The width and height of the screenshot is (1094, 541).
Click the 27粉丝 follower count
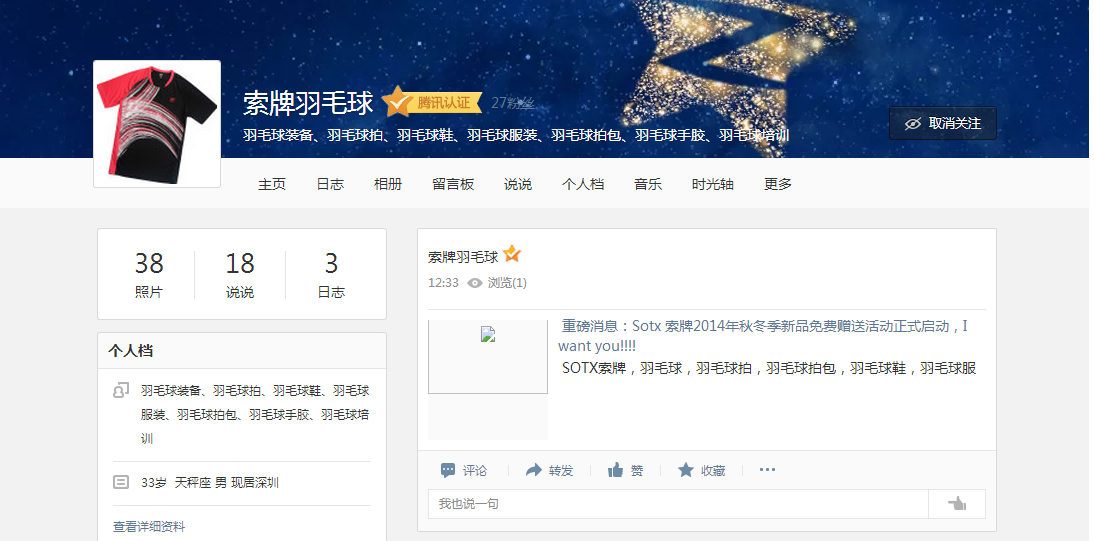click(513, 103)
